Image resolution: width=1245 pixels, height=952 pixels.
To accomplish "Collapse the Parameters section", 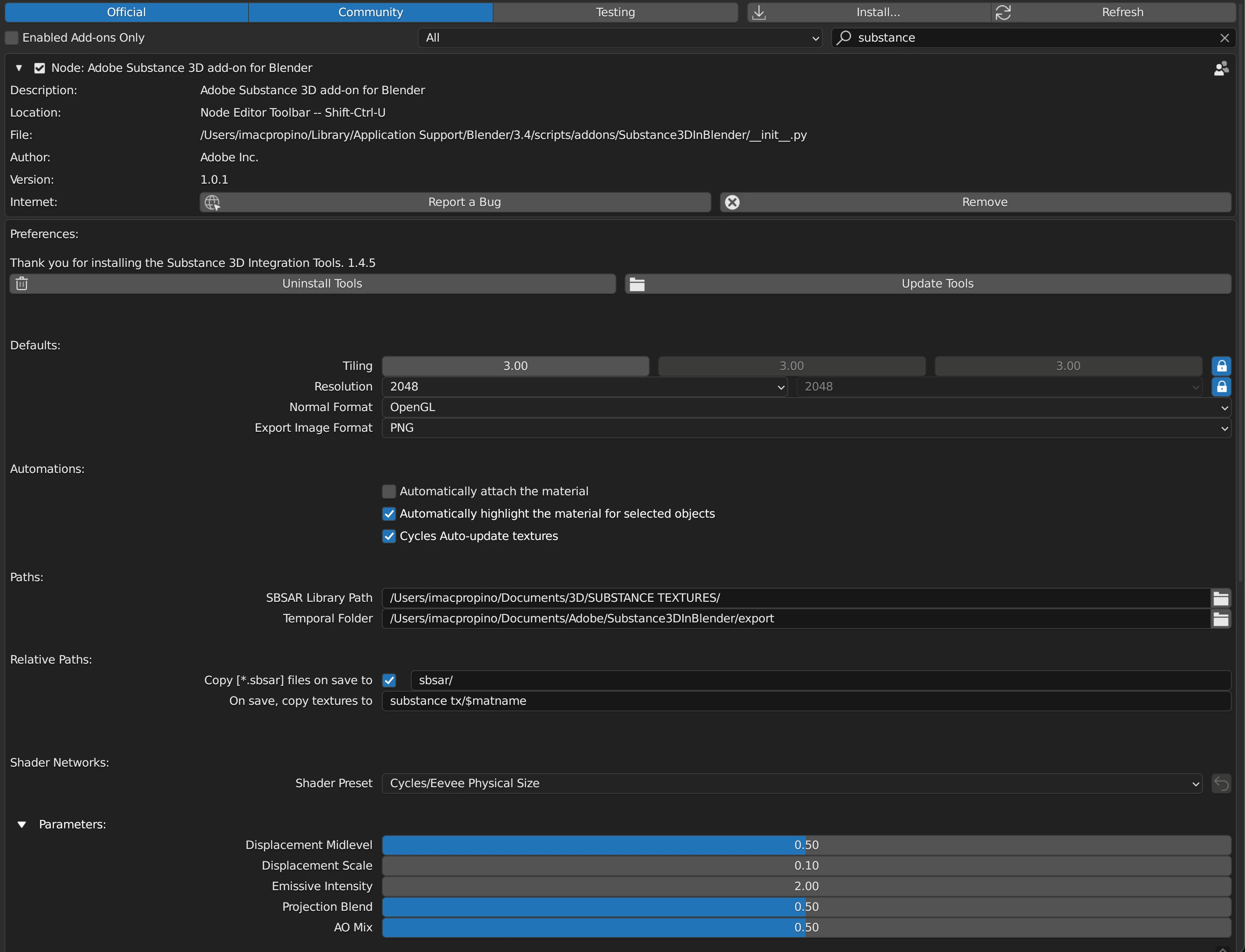I will coord(21,824).
